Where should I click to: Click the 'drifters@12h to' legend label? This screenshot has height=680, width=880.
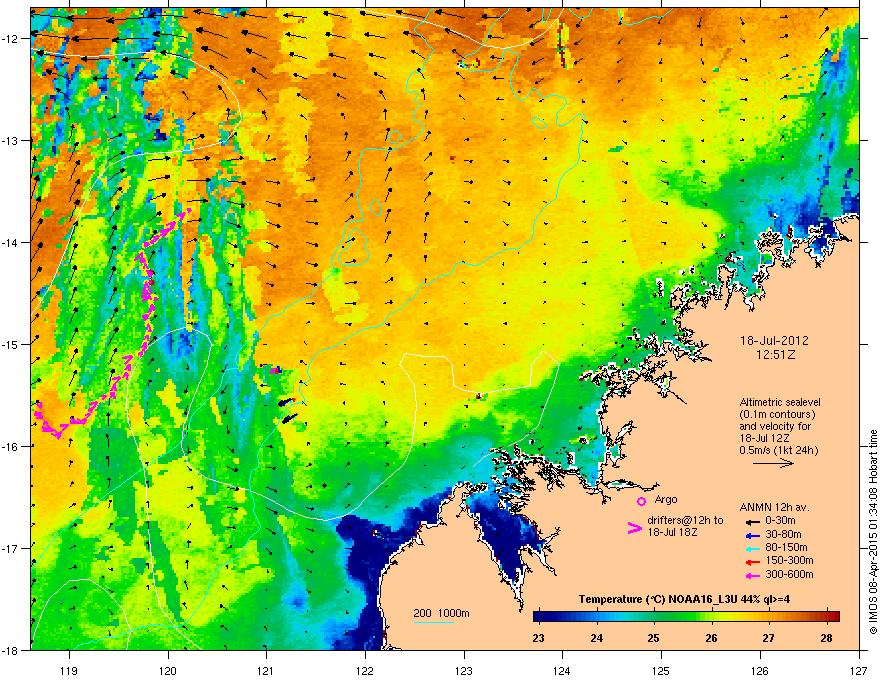click(x=685, y=521)
